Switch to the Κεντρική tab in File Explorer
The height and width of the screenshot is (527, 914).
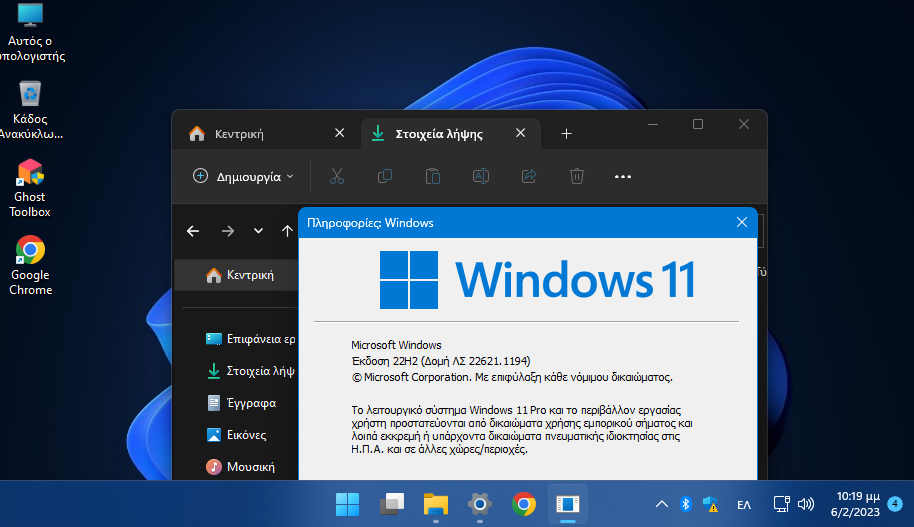pos(239,134)
